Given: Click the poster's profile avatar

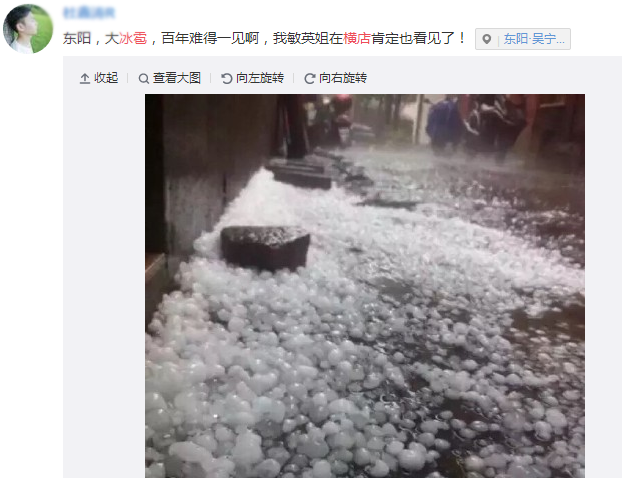Looking at the screenshot, I should click(x=28, y=29).
